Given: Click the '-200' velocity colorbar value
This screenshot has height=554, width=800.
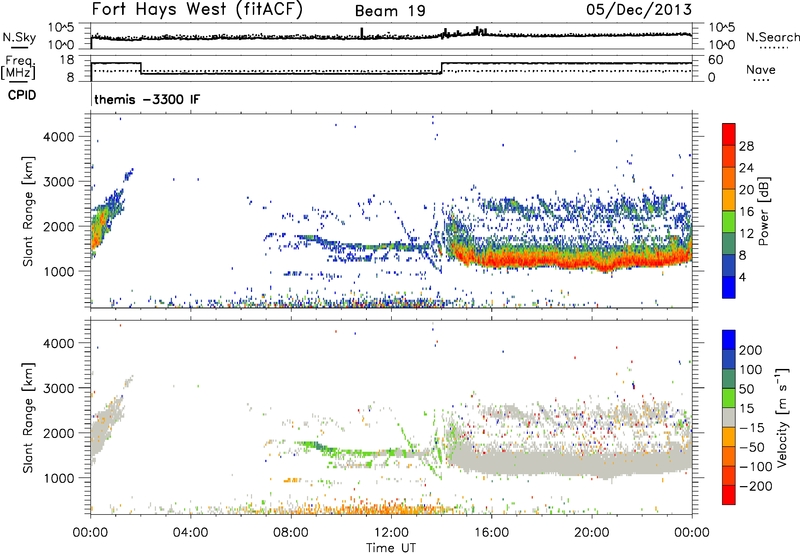Looking at the screenshot, I should (x=756, y=486).
